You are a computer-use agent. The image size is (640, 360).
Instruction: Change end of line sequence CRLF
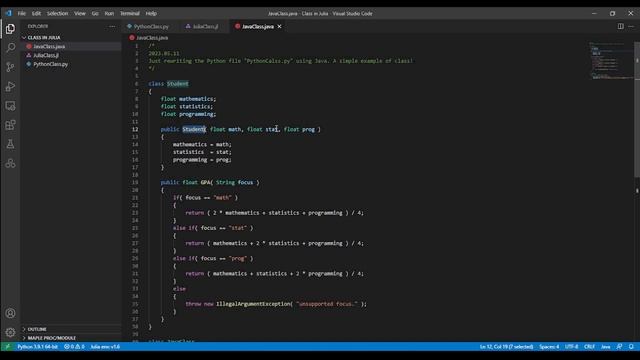click(589, 347)
